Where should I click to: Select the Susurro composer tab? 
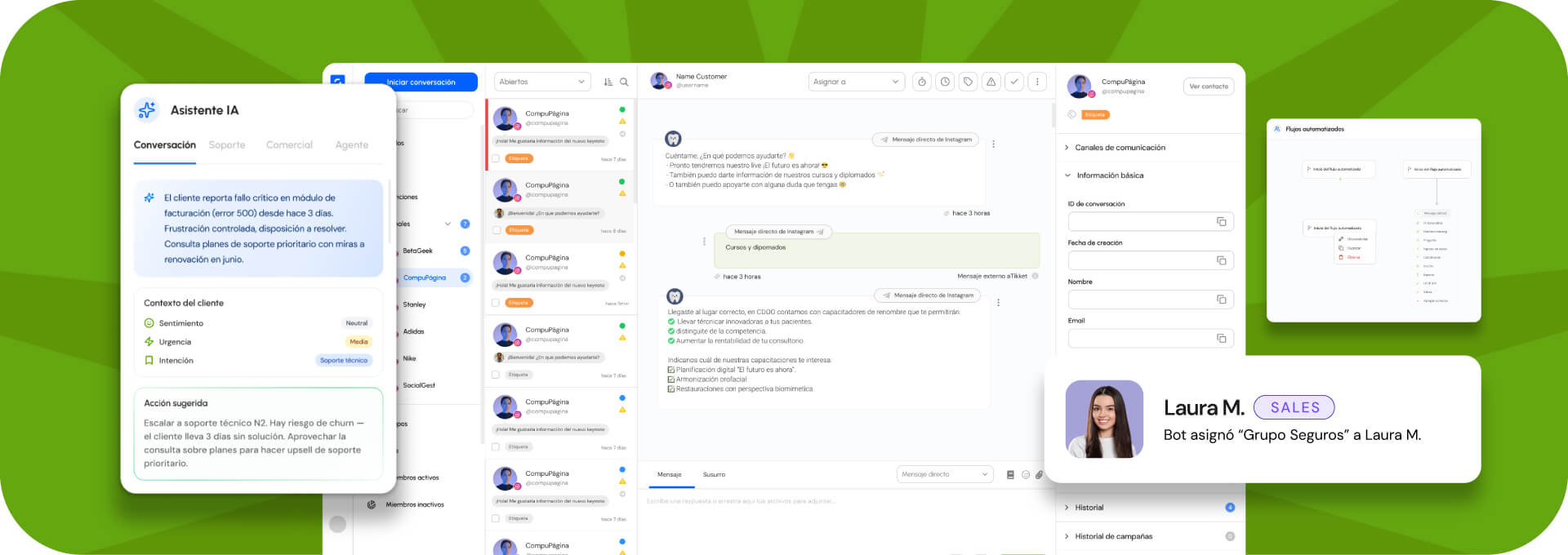tap(714, 474)
